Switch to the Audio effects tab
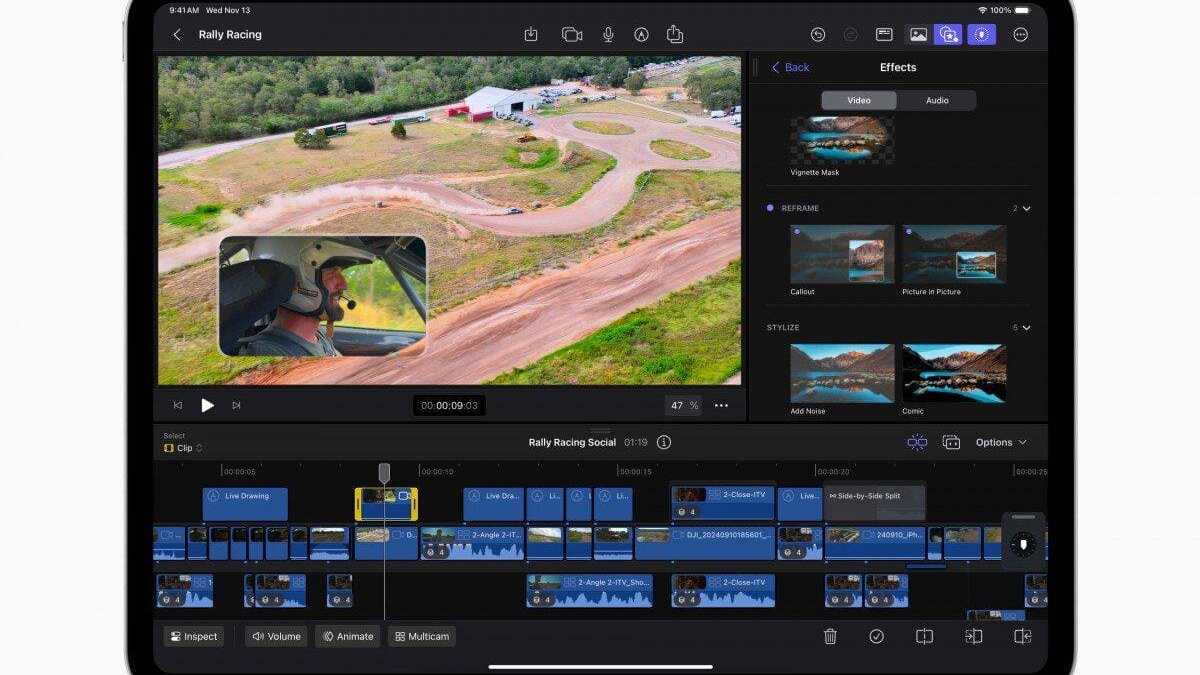The height and width of the screenshot is (675, 1200). [936, 100]
